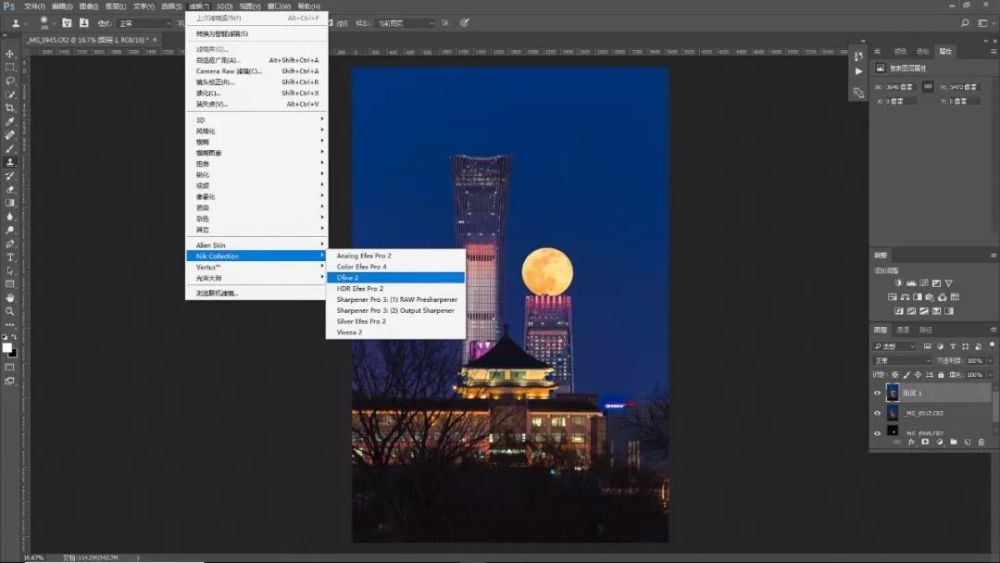The image size is (1000, 563).
Task: Select the History Brush tool
Action: point(10,176)
